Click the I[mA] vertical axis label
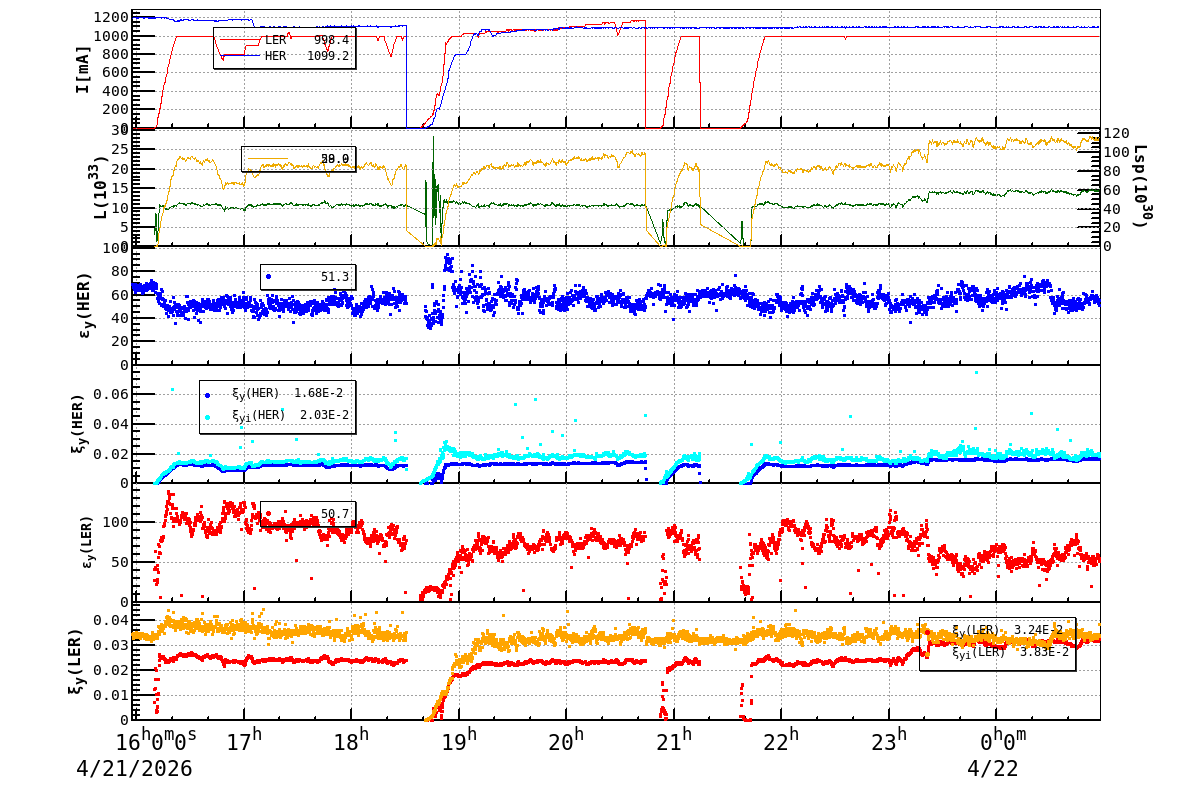 pyautogui.click(x=83, y=70)
